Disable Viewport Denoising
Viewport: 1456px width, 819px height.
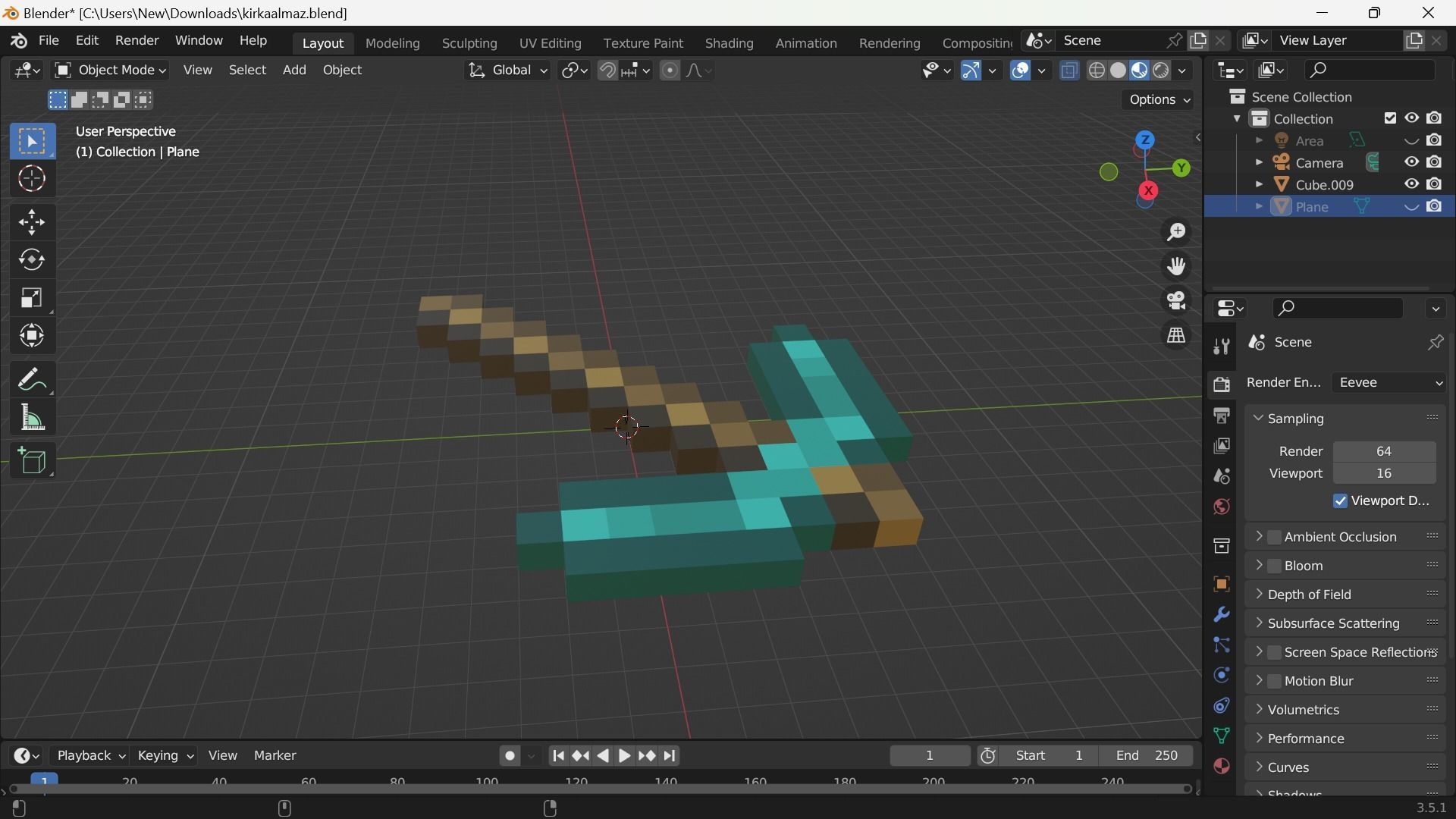pyautogui.click(x=1341, y=500)
